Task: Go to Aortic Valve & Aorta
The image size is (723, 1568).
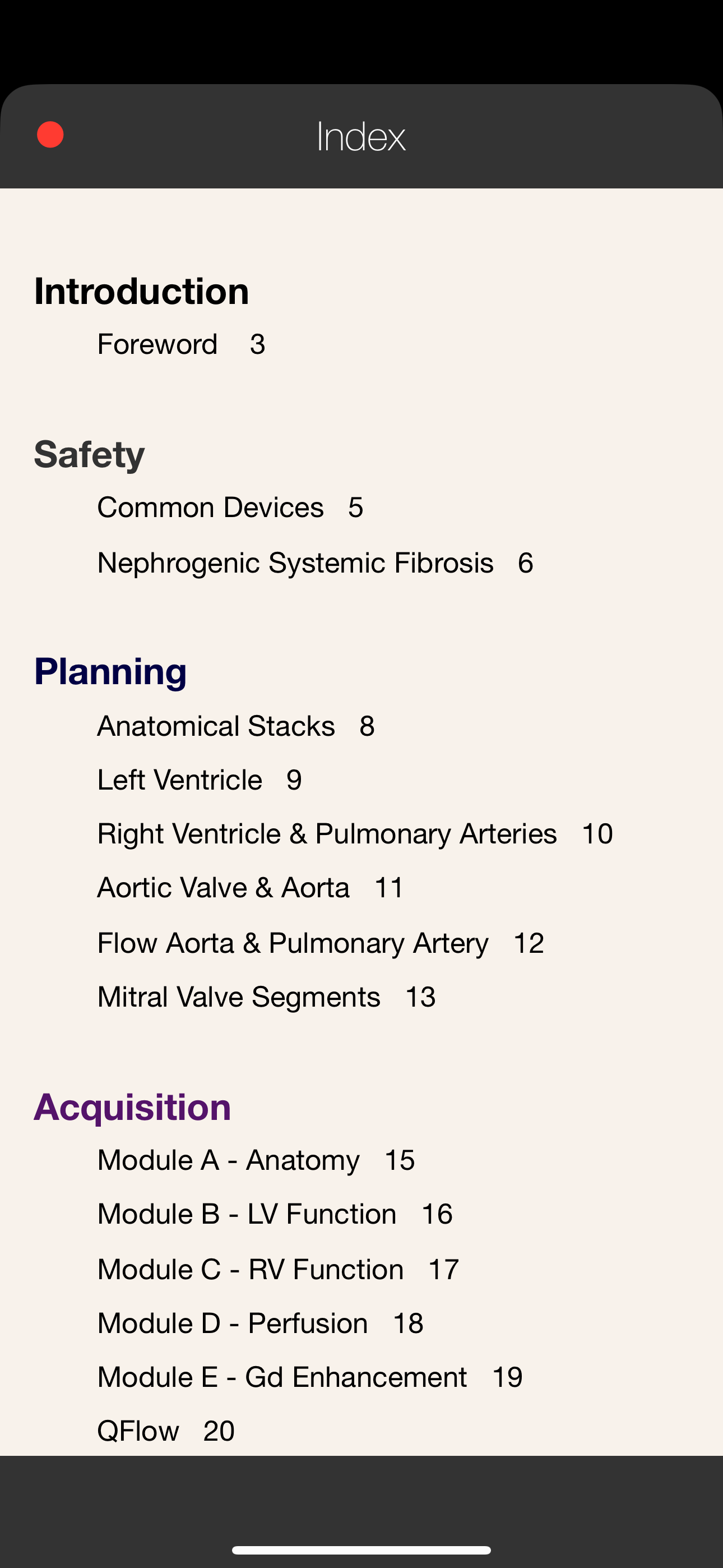Action: pyautogui.click(x=251, y=888)
